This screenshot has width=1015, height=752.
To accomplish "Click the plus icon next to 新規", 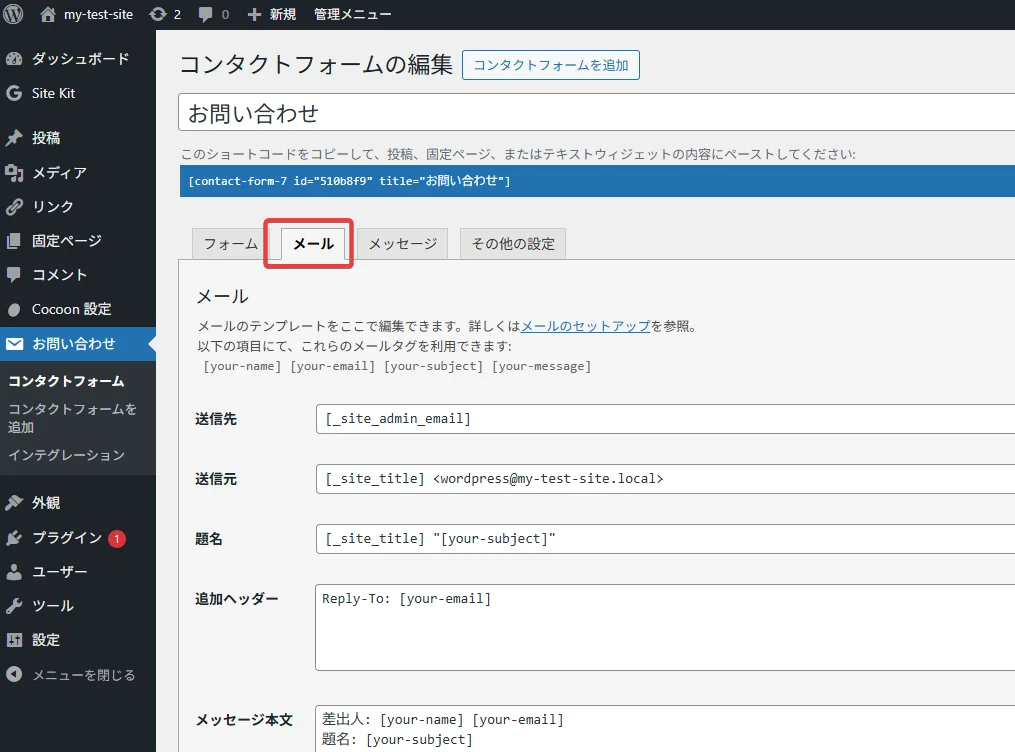I will click(x=254, y=14).
